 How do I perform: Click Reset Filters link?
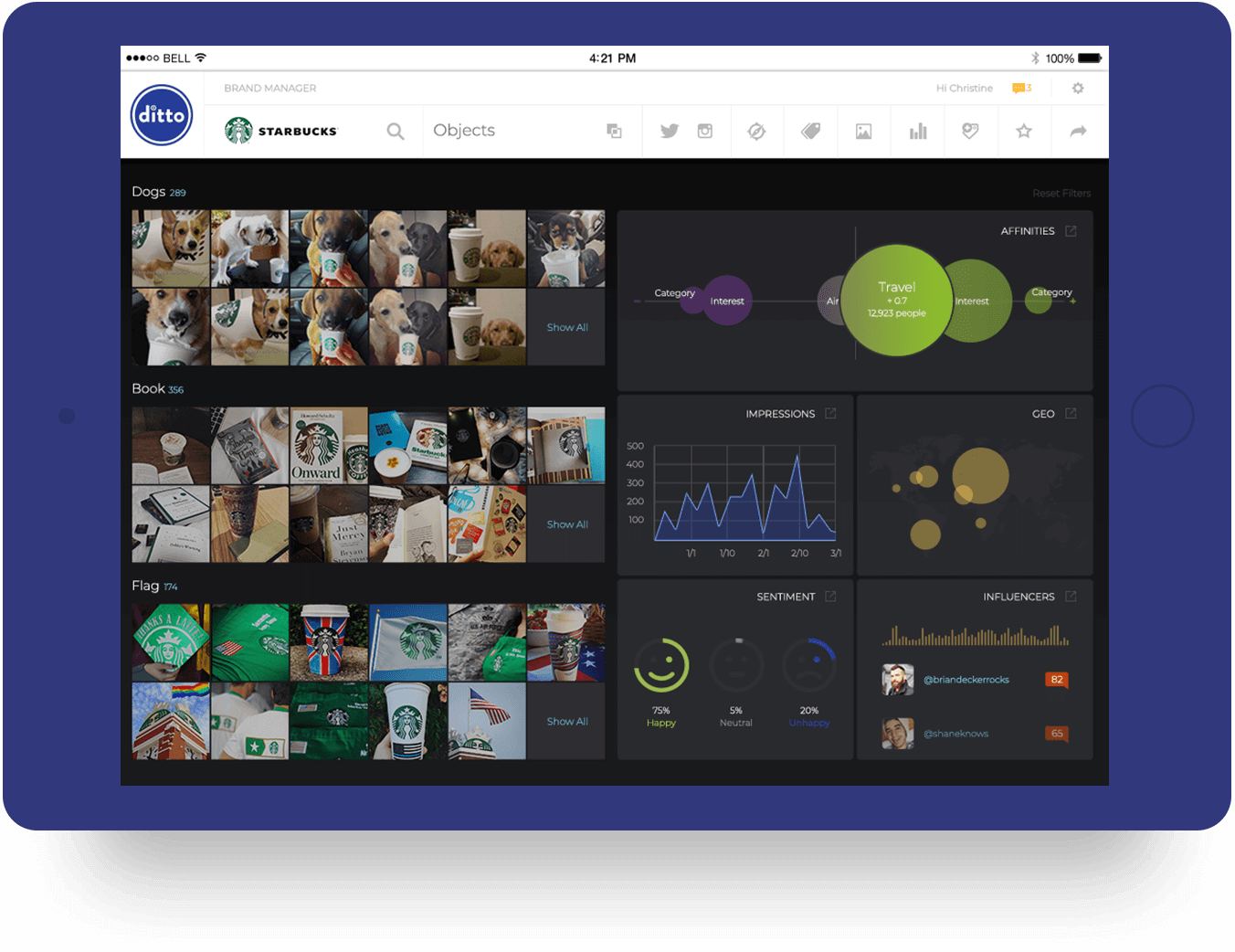pyautogui.click(x=1061, y=194)
